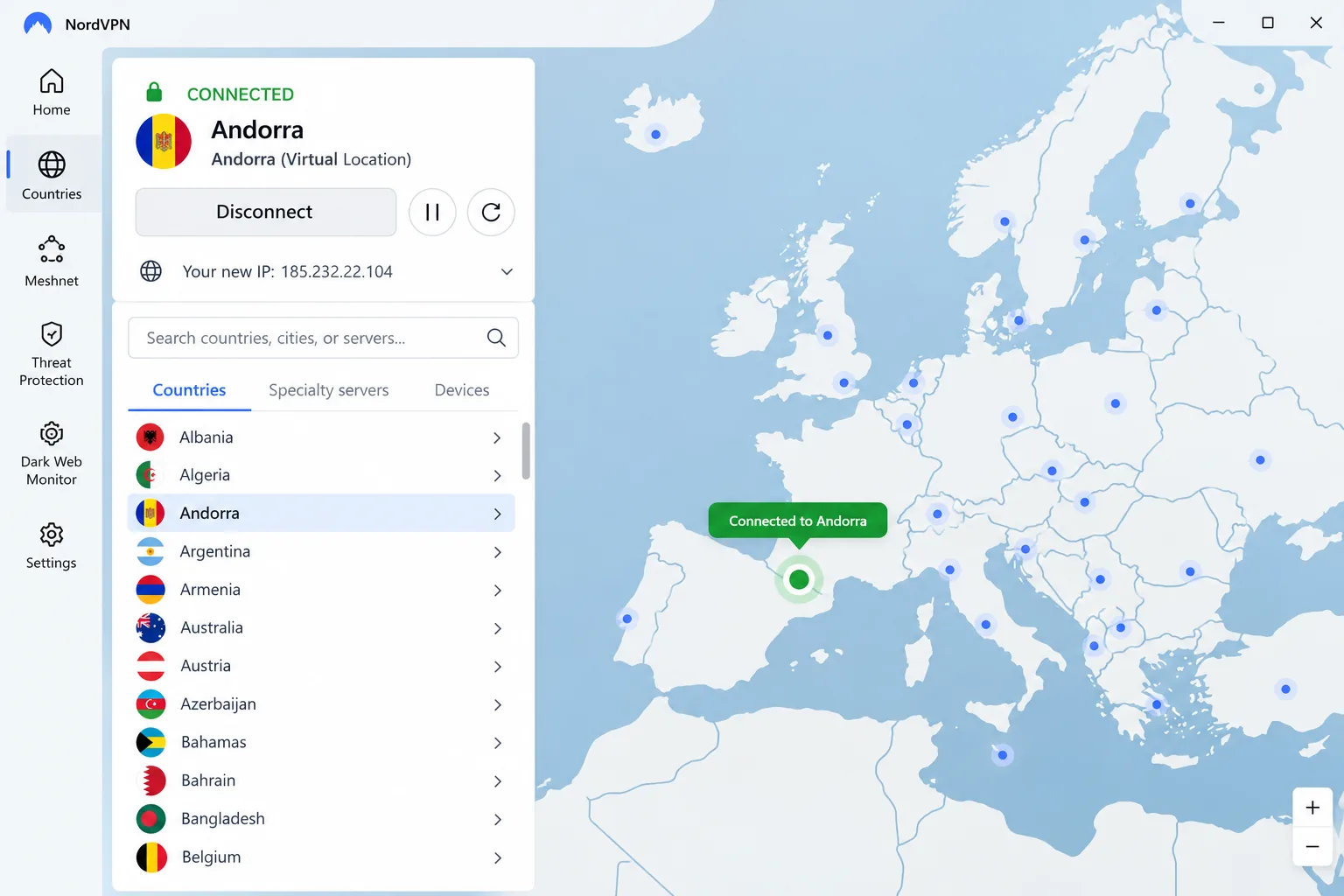Screen dimensions: 1344x896
Task: Click the Connected to Andorra tooltip
Action: pos(798,521)
